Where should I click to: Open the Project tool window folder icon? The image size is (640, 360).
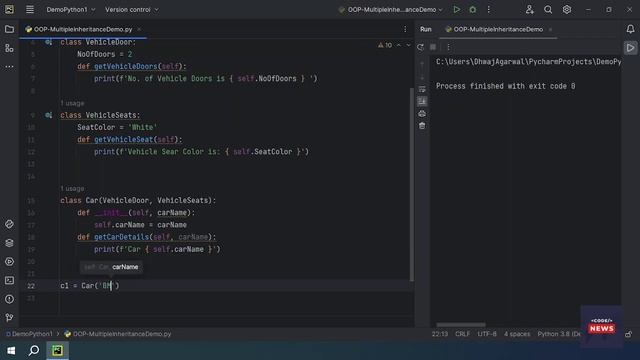pos(9,29)
